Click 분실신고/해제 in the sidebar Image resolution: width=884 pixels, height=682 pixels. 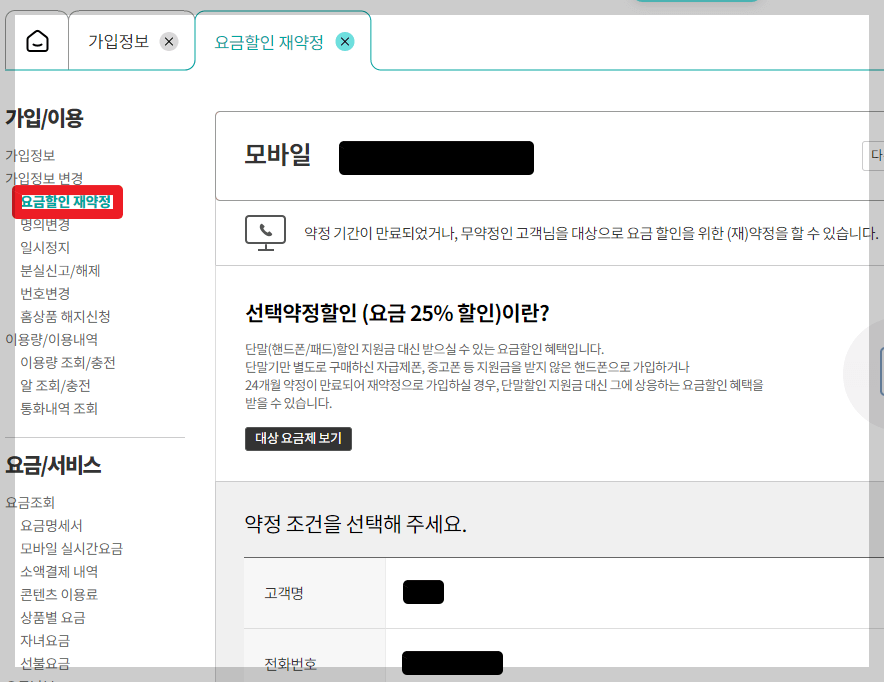(x=57, y=270)
